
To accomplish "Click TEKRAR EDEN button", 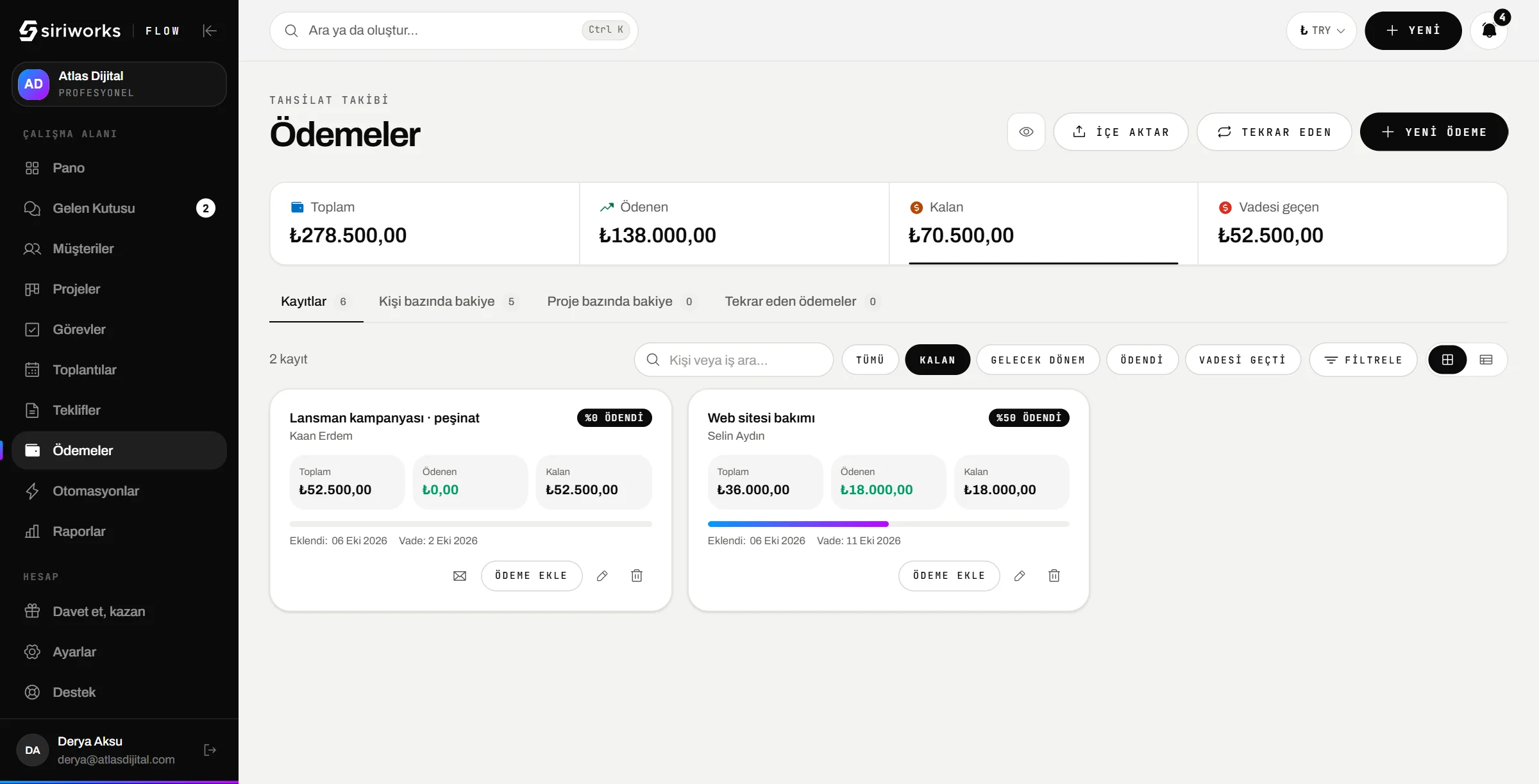I will pos(1274,131).
